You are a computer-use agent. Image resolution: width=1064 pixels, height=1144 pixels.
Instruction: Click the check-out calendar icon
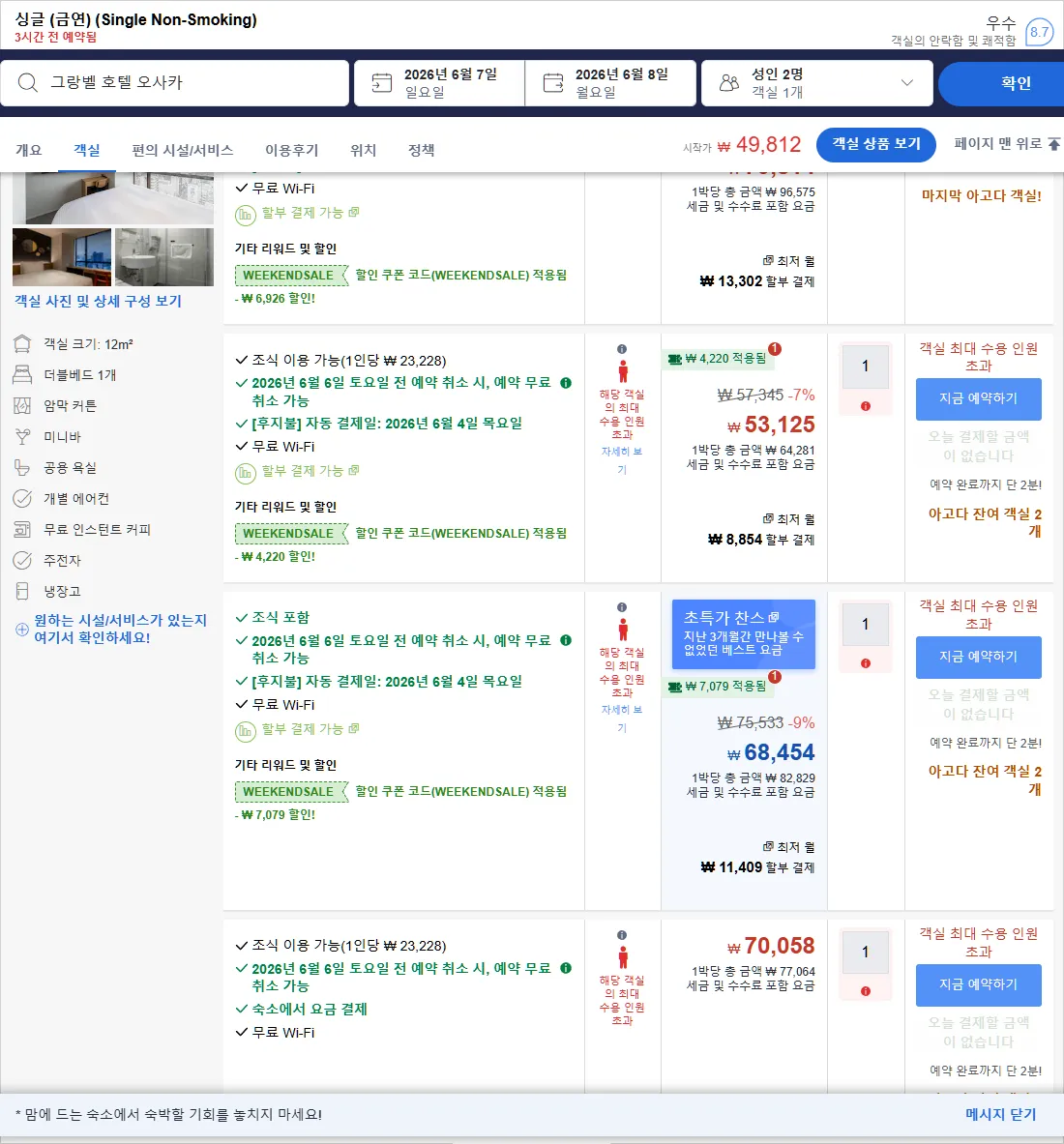pyautogui.click(x=553, y=82)
